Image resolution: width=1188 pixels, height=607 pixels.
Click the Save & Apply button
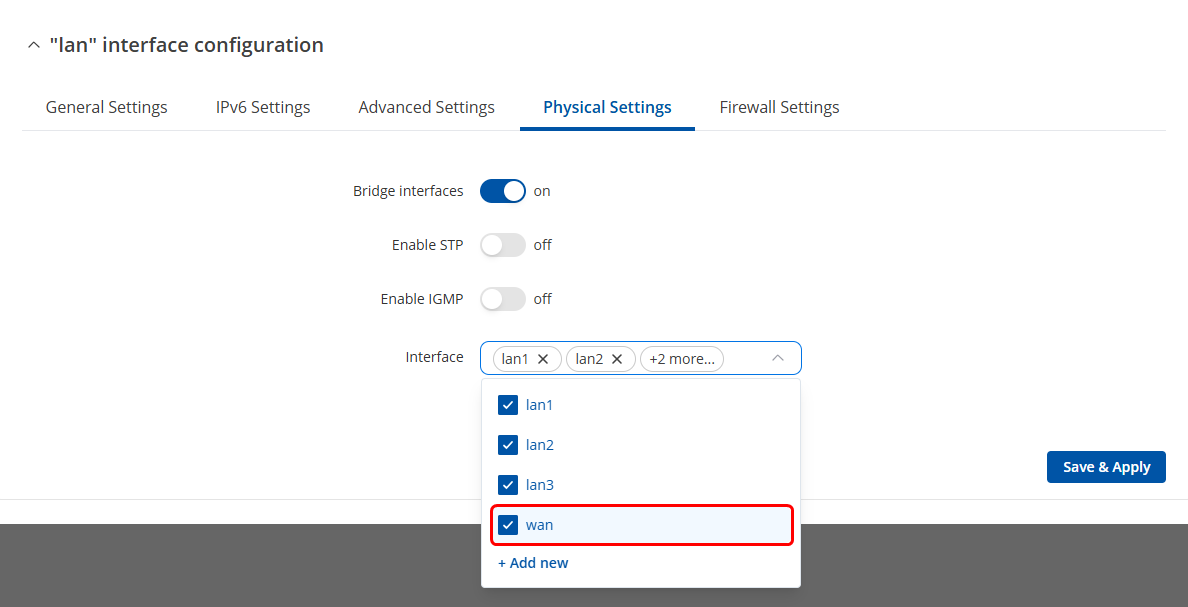1106,467
